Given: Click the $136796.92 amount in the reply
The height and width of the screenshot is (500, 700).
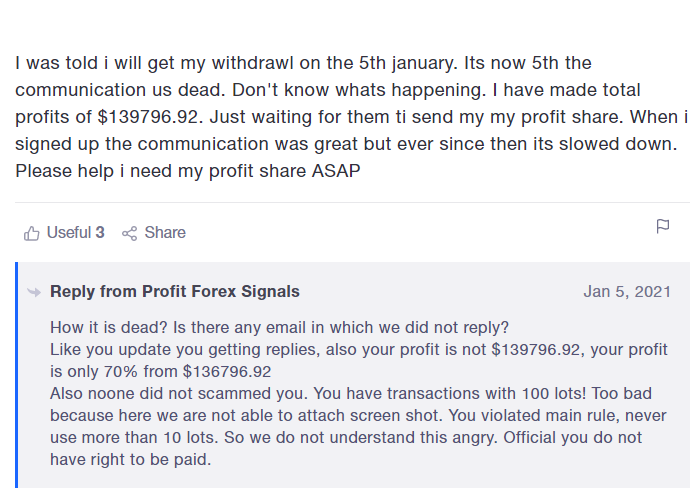Looking at the screenshot, I should coord(227,372).
